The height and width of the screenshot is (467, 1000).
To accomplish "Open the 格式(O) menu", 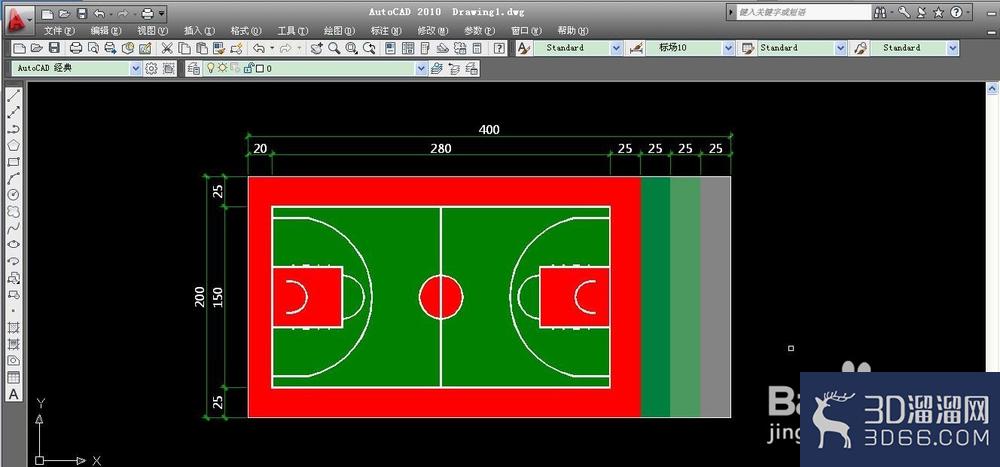I will 246,31.
